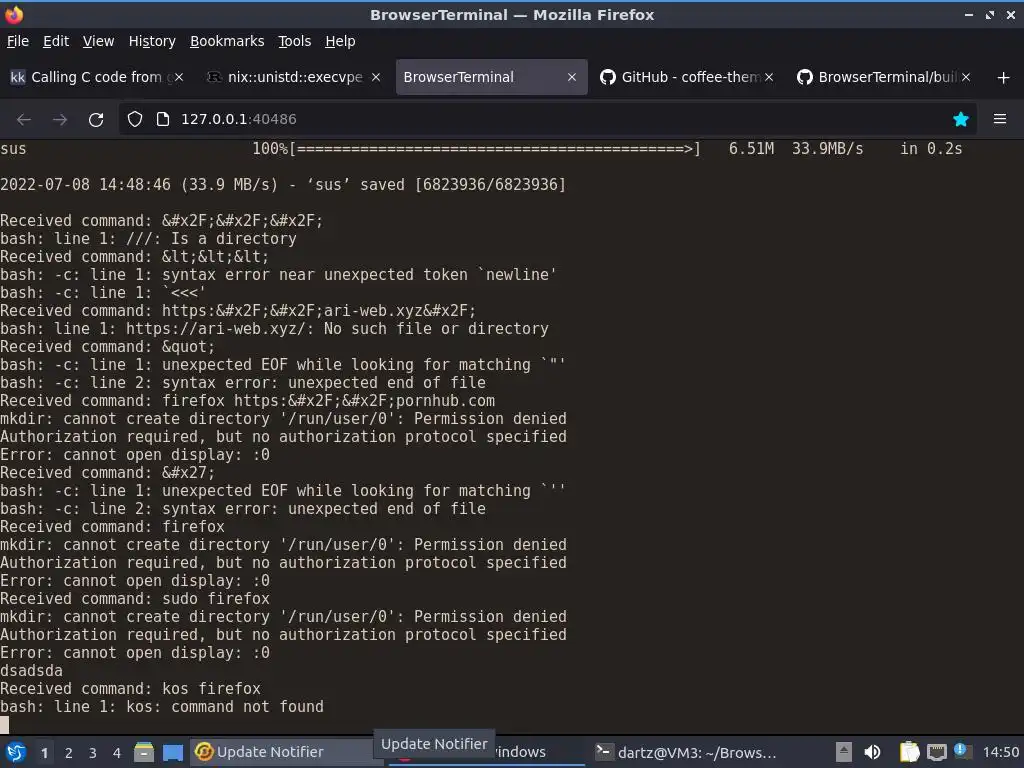This screenshot has width=1024, height=768.
Task: Toggle the bookmark star for this page
Action: pos(961,119)
